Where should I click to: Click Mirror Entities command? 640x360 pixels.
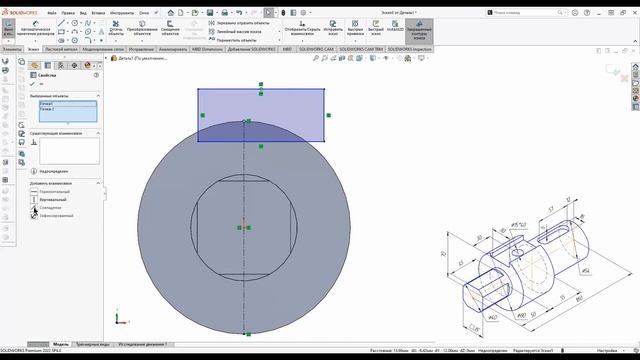coord(239,23)
